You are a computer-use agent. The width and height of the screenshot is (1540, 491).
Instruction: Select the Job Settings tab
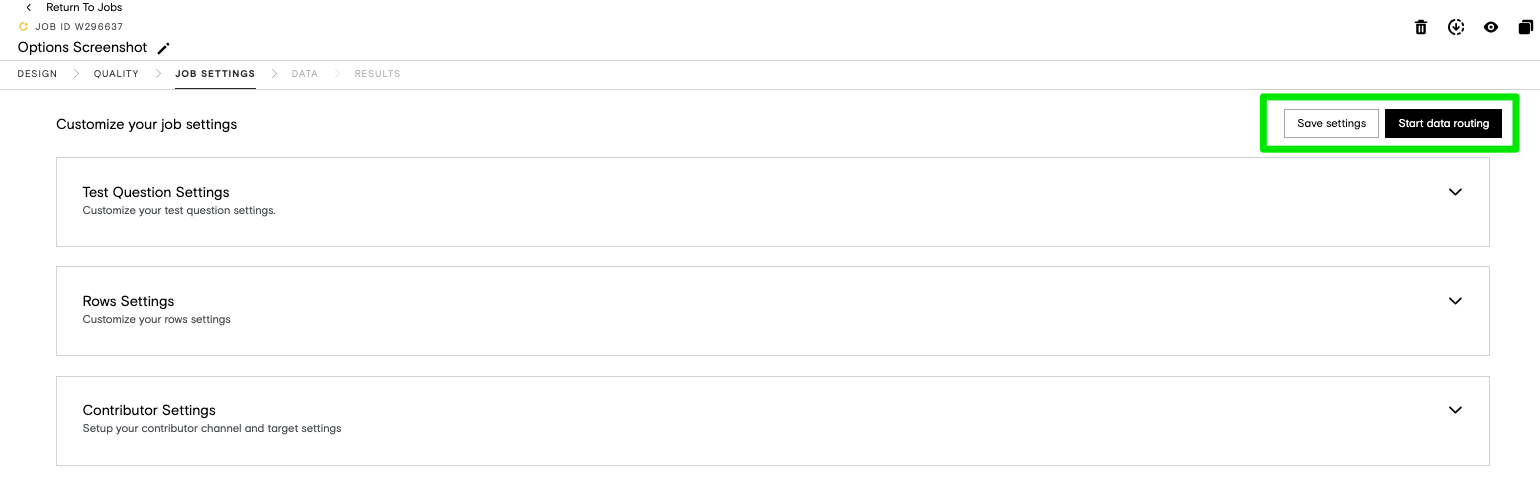215,74
